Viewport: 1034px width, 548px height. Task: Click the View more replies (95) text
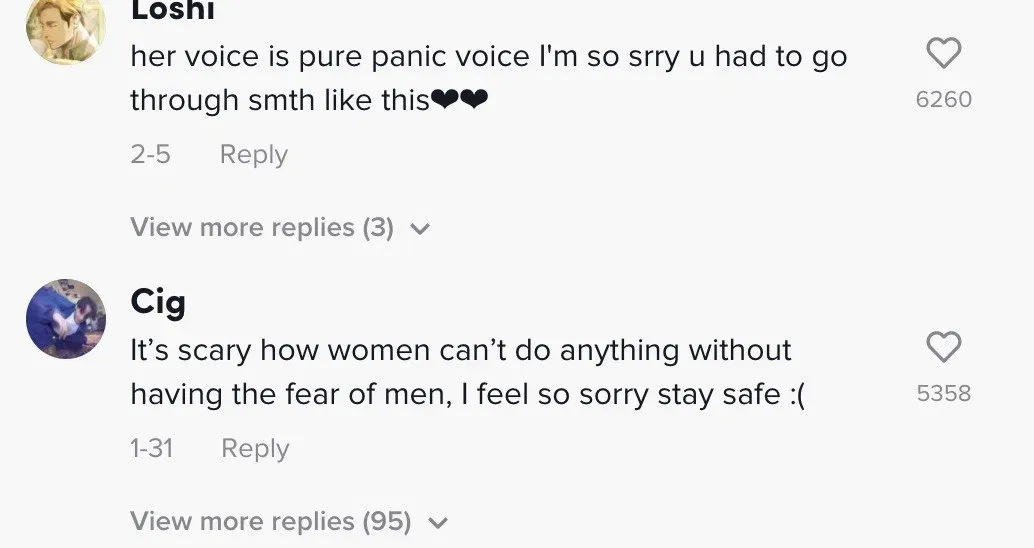tap(270, 521)
